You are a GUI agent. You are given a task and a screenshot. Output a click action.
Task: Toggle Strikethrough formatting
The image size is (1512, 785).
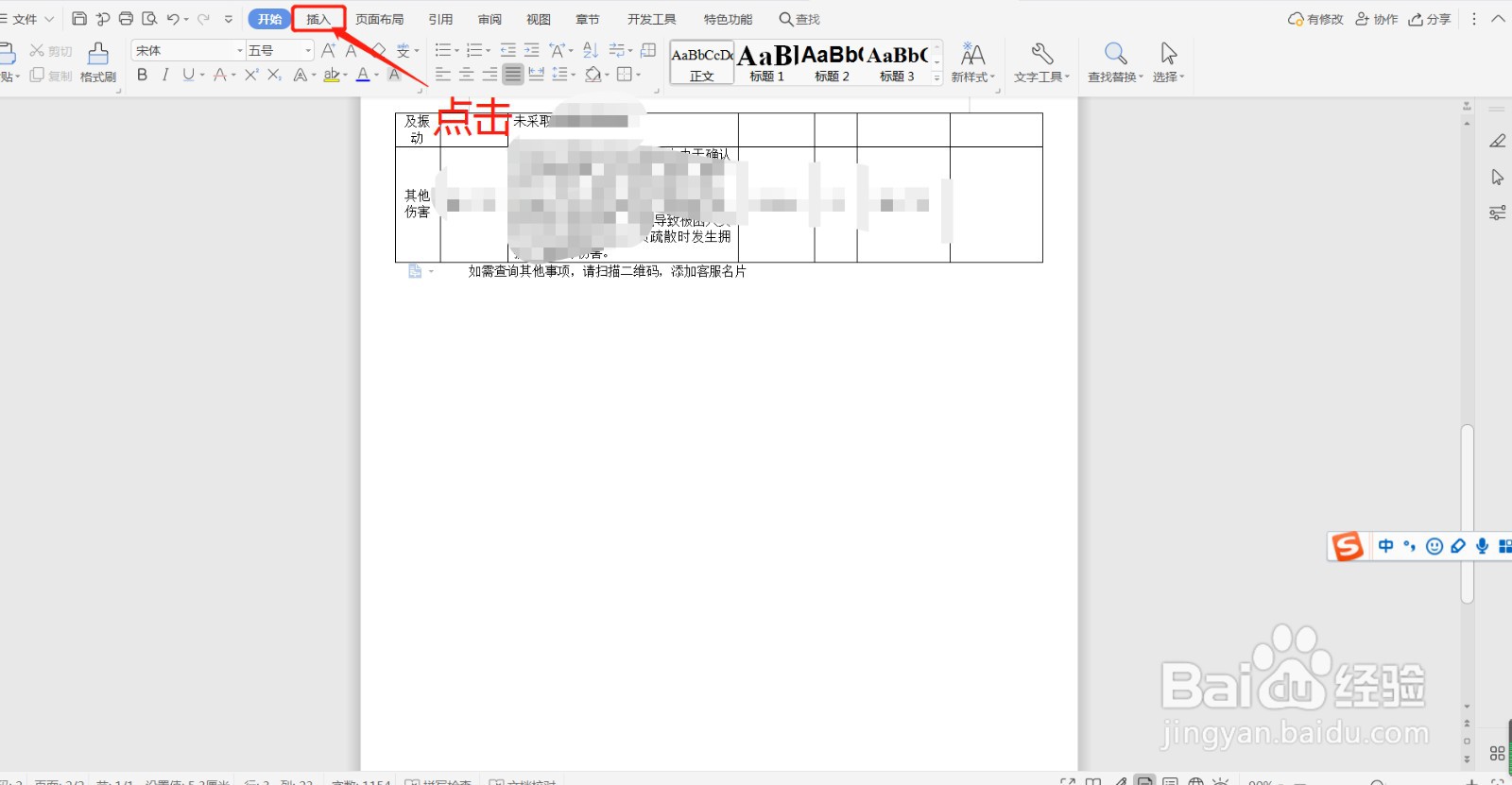[219, 75]
